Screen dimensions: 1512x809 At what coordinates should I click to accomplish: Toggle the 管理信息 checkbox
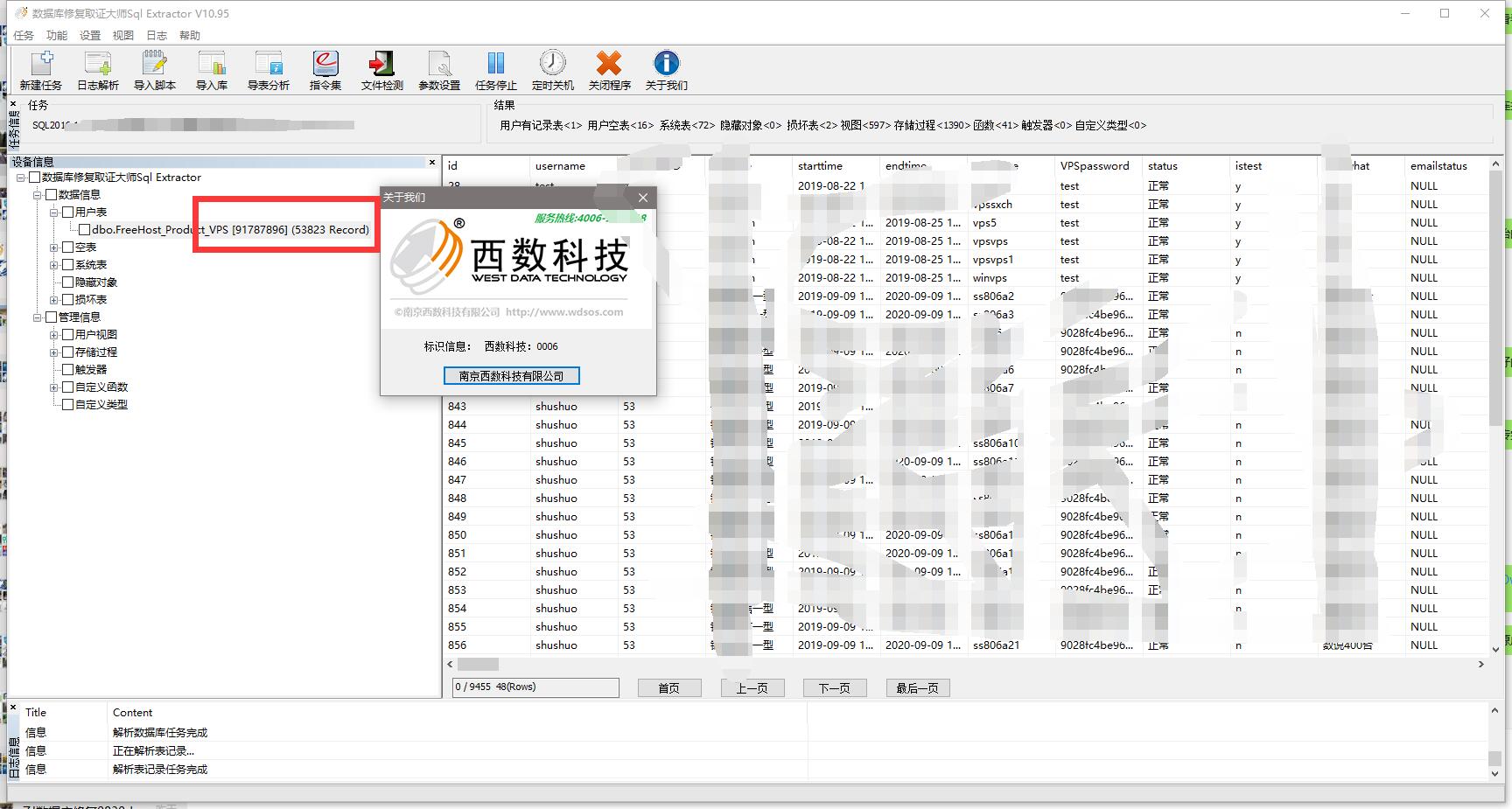(52, 317)
